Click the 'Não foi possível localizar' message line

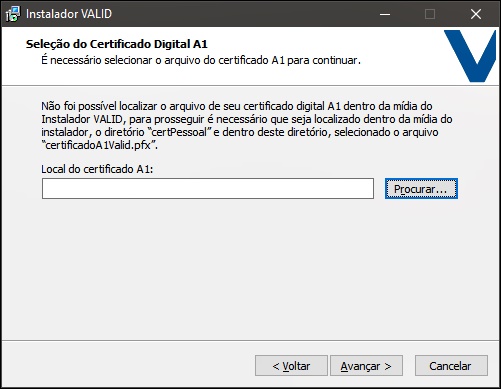[x=237, y=106]
